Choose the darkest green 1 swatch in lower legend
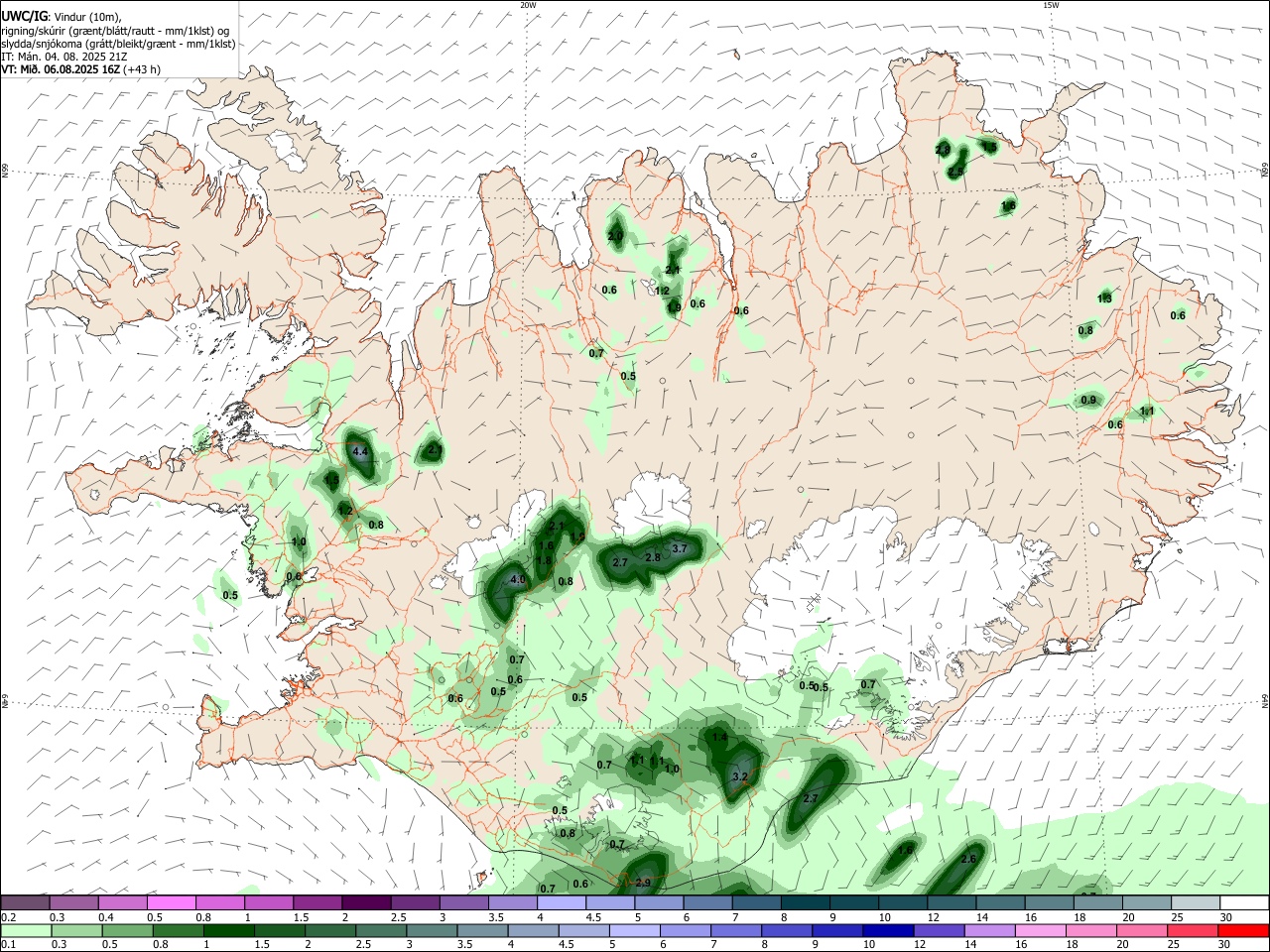The width and height of the screenshot is (1270, 952). tap(228, 930)
